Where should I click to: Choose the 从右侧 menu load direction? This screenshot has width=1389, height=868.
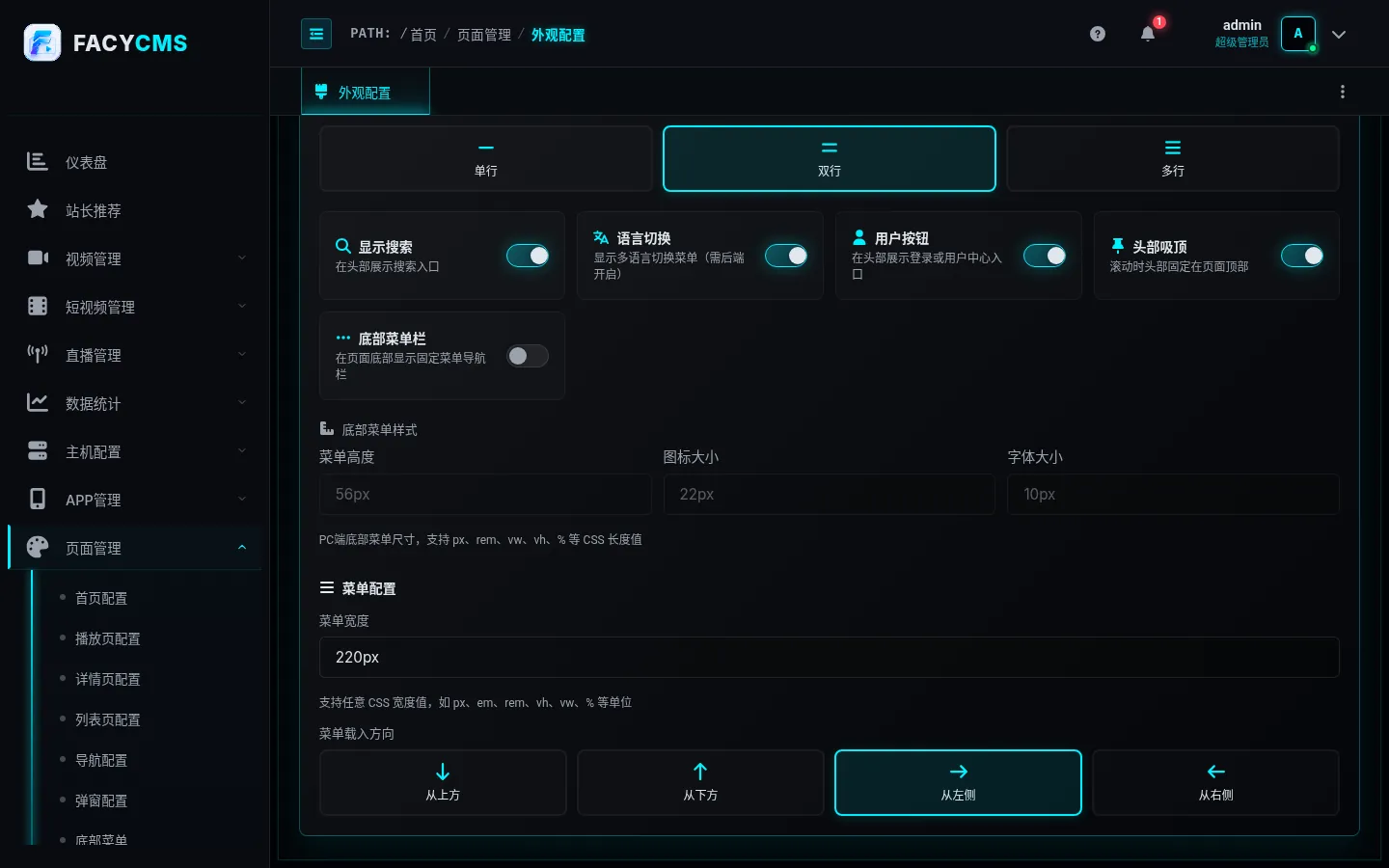click(1216, 782)
